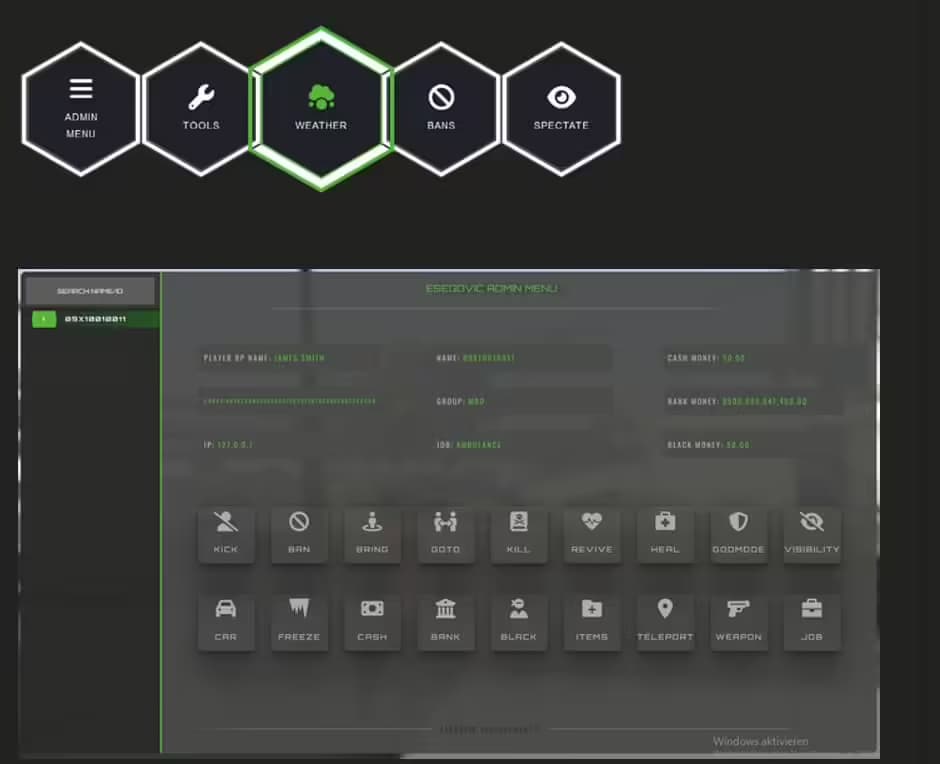Click the Freeze player icon
This screenshot has width=940, height=764.
[x=299, y=620]
